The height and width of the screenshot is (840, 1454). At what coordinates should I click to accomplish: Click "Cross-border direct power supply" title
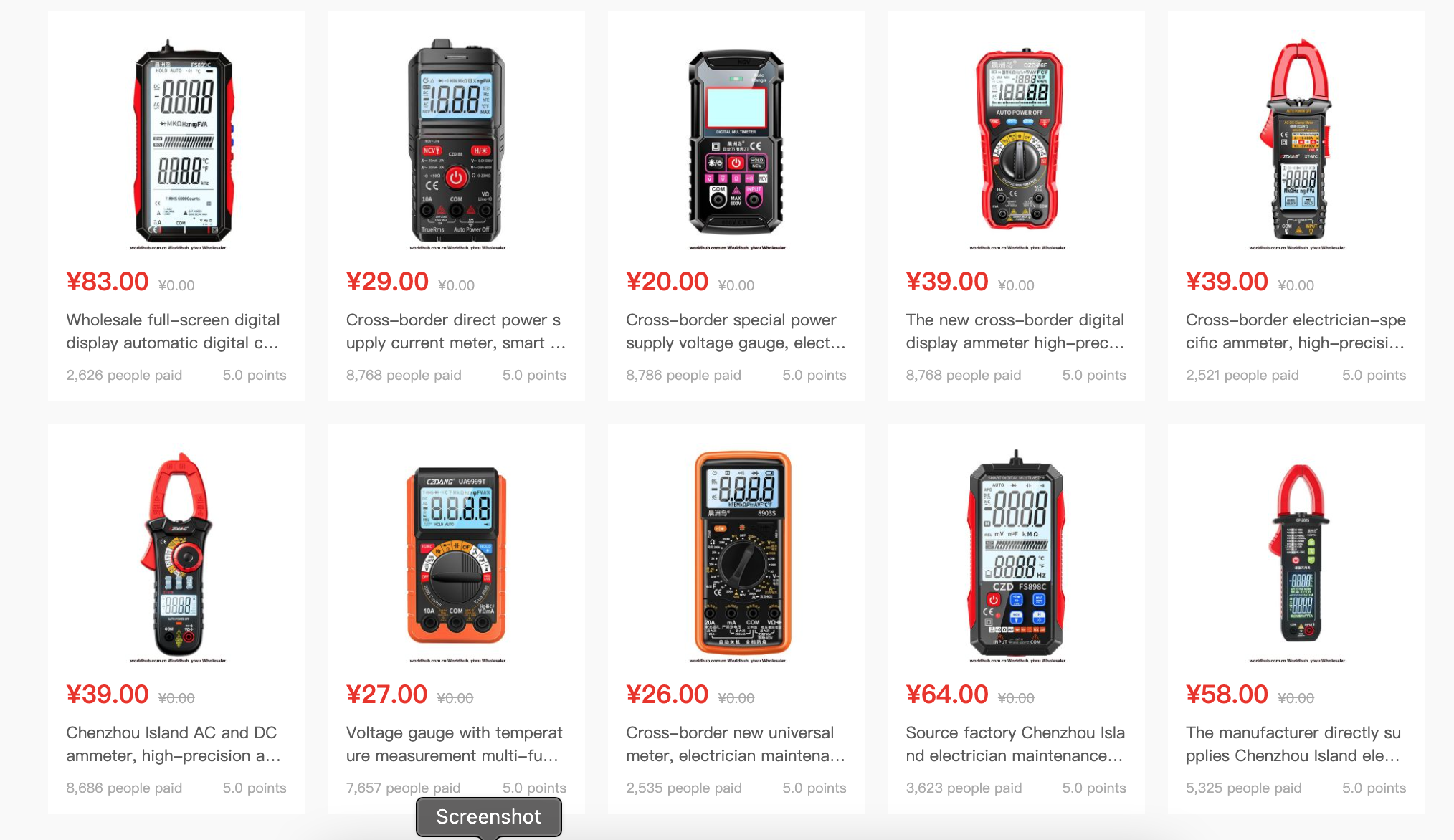click(456, 331)
